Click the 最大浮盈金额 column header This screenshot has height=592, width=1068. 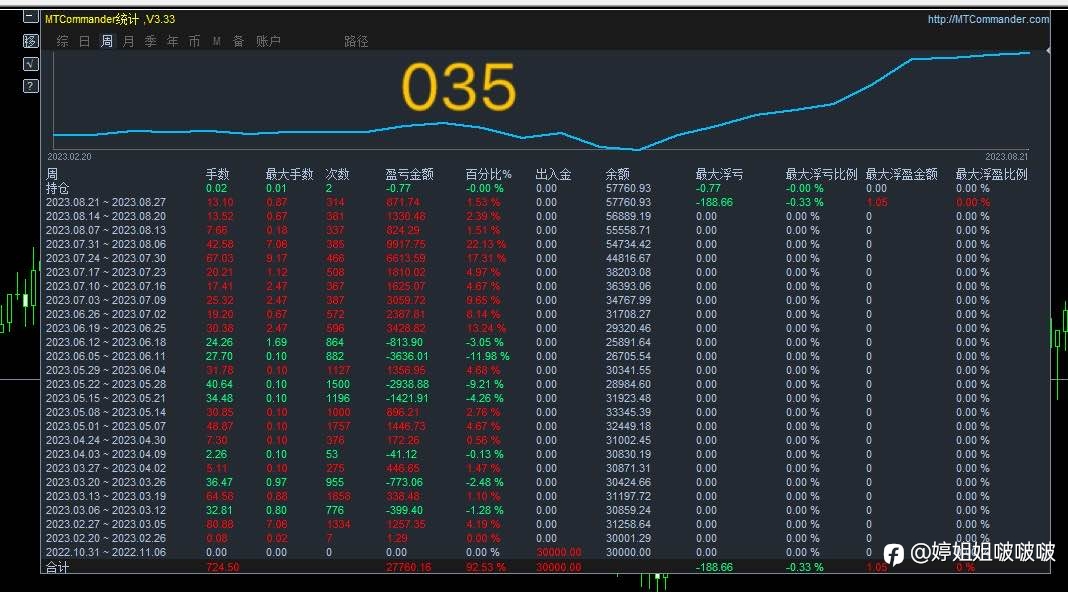(902, 174)
